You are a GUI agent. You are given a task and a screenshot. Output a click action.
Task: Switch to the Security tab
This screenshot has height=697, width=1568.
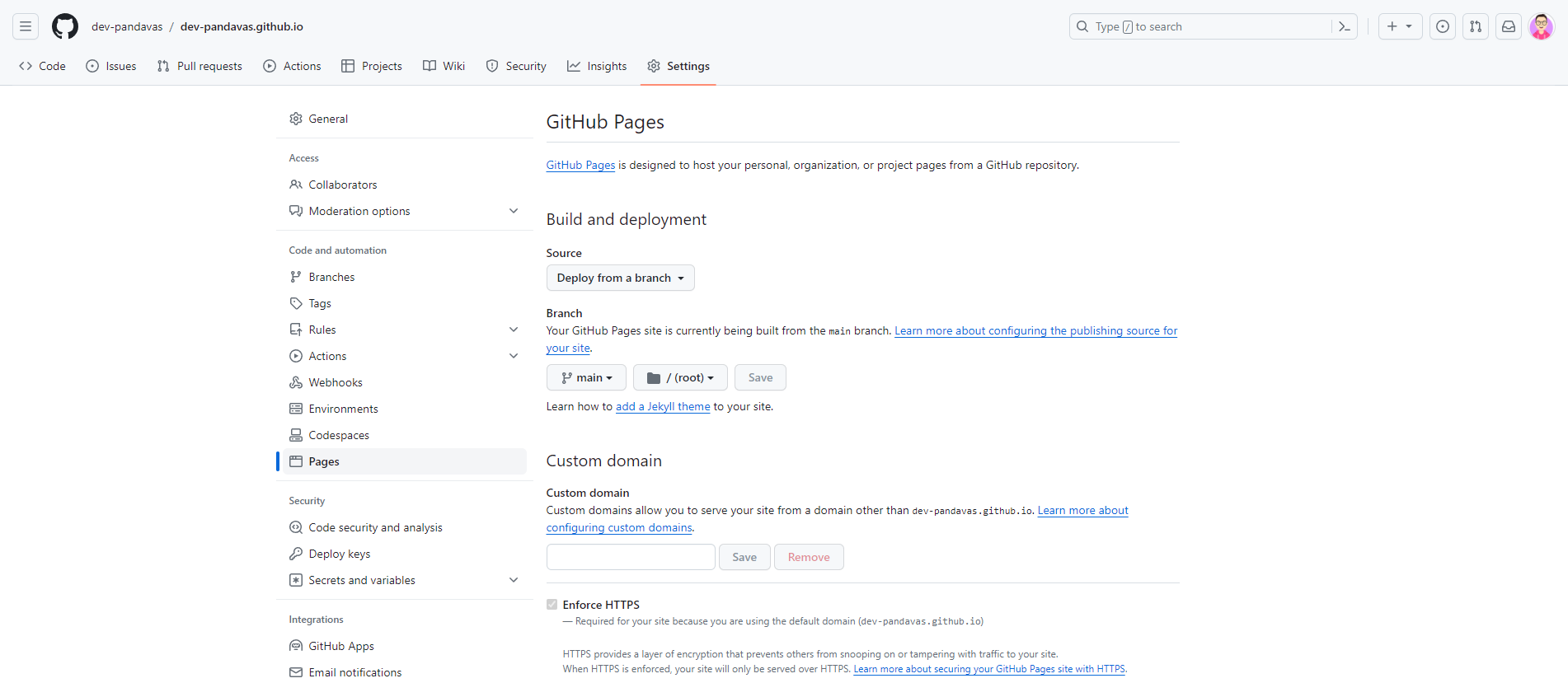tap(516, 66)
